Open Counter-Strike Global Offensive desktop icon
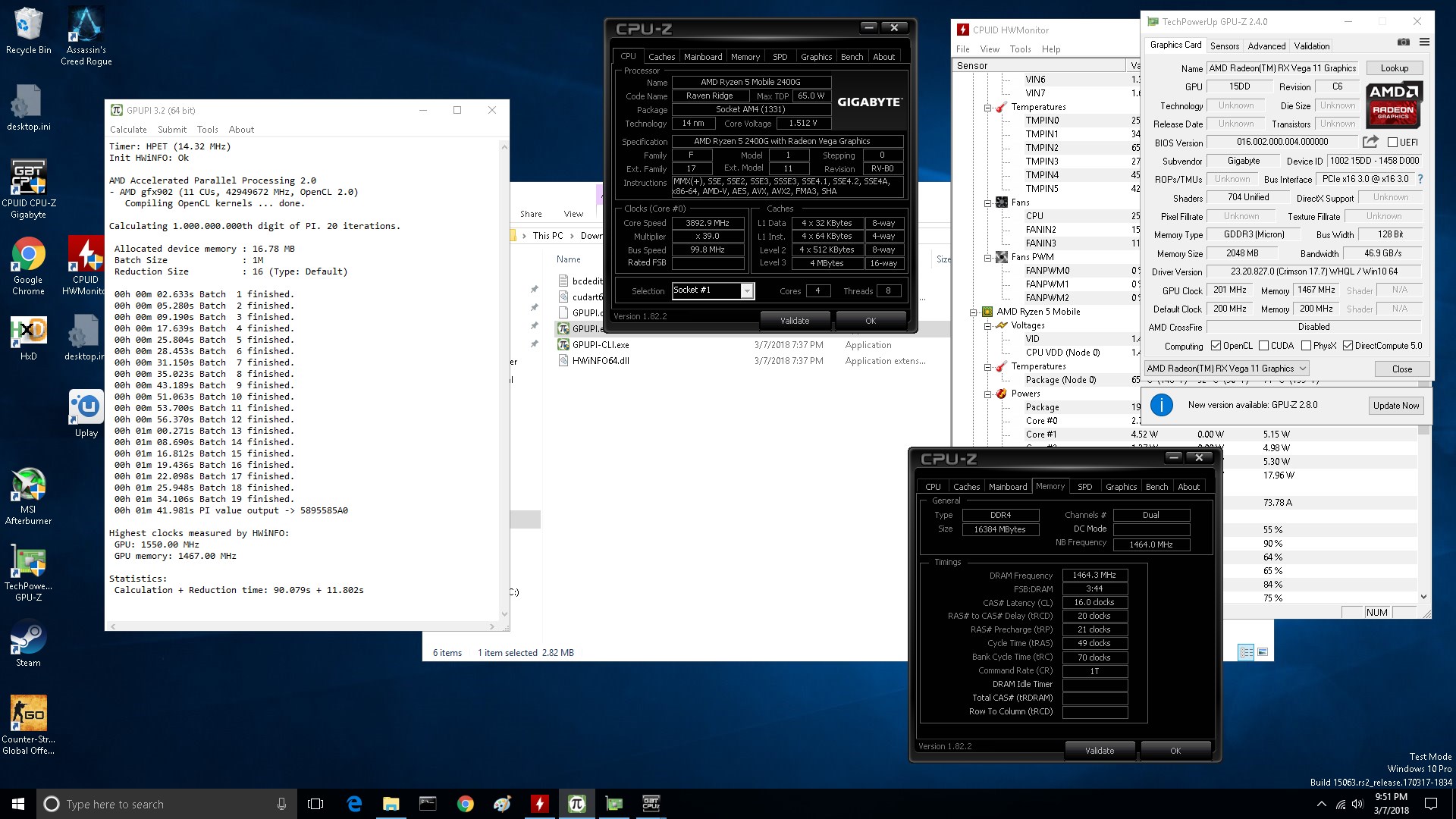Screen dimensions: 1456x819 click(28, 726)
